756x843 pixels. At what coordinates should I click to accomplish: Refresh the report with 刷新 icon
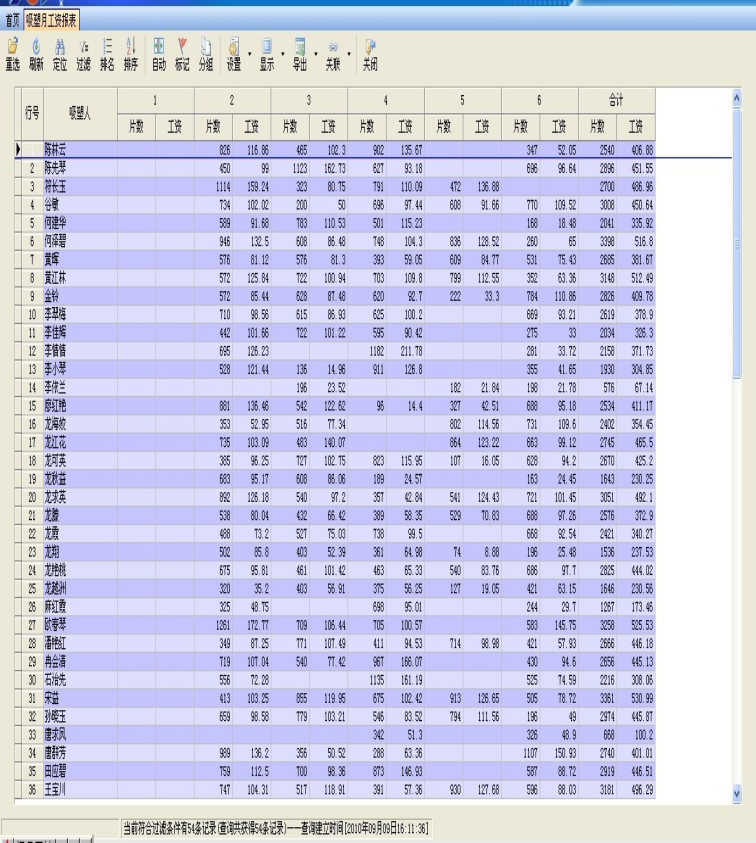(37, 54)
